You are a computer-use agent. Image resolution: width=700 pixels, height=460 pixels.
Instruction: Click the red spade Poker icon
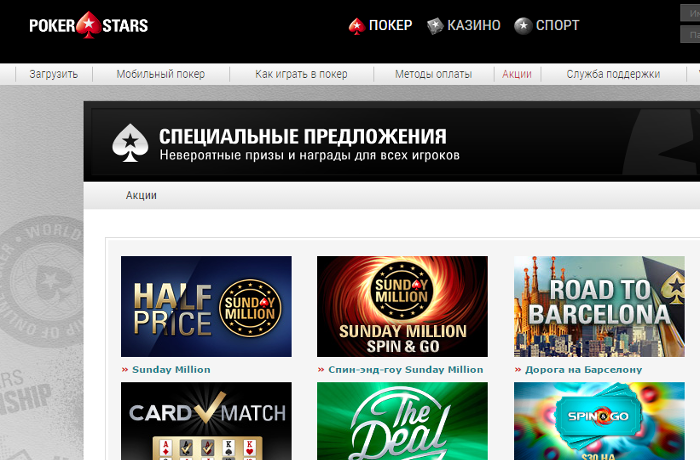355,26
